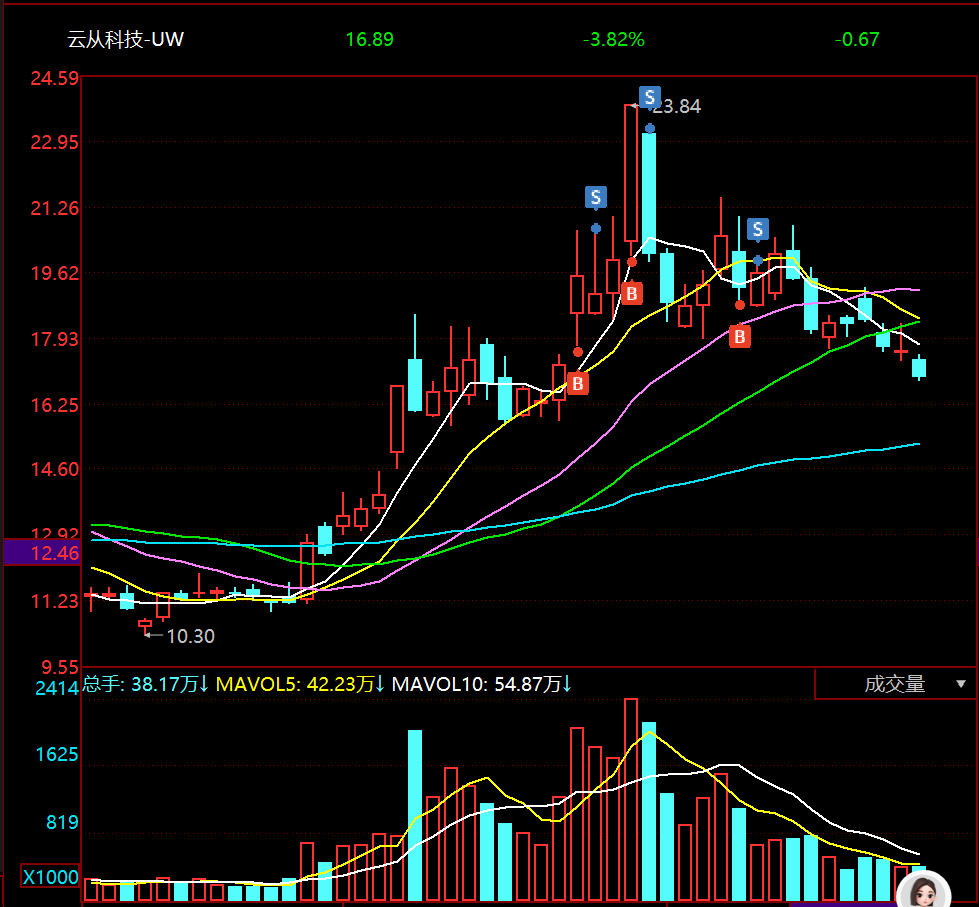Click the B buy marker near 17.93
979x907 pixels.
coord(740,337)
